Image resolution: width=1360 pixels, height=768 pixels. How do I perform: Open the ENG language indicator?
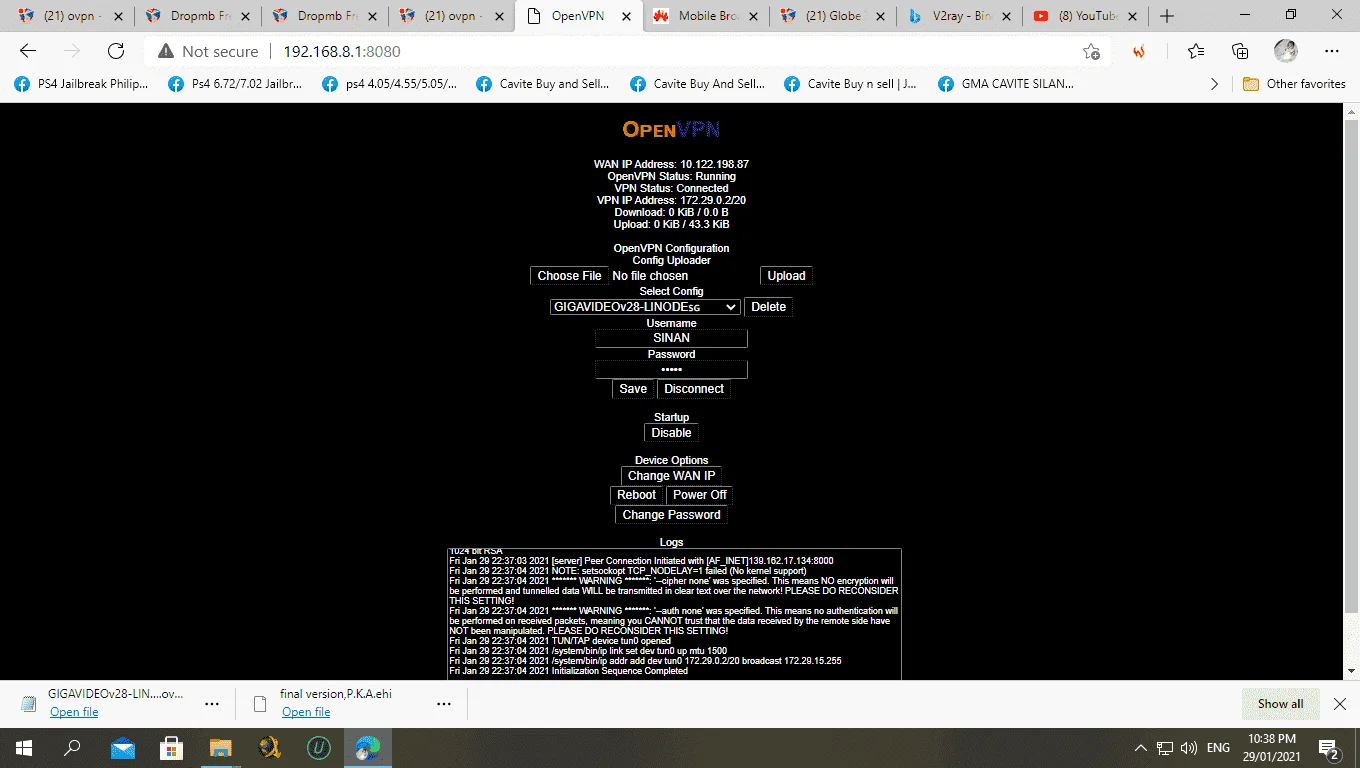coord(1218,748)
